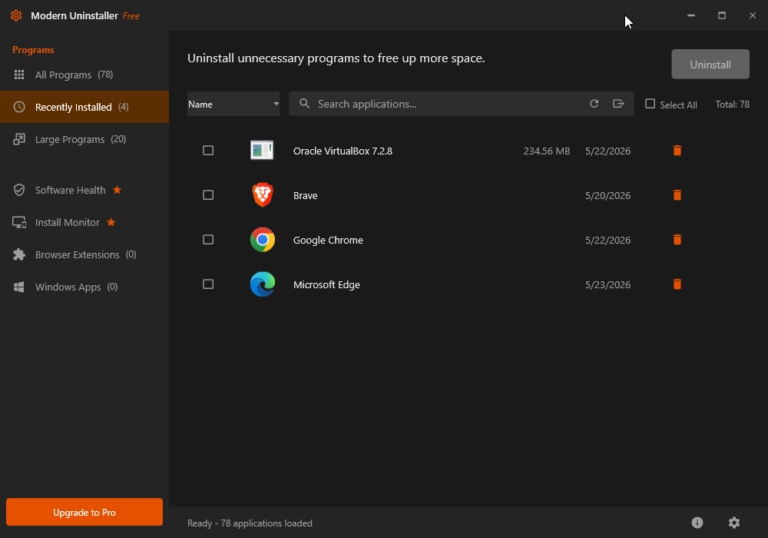Open Browser Extensions (0) section

[84, 255]
